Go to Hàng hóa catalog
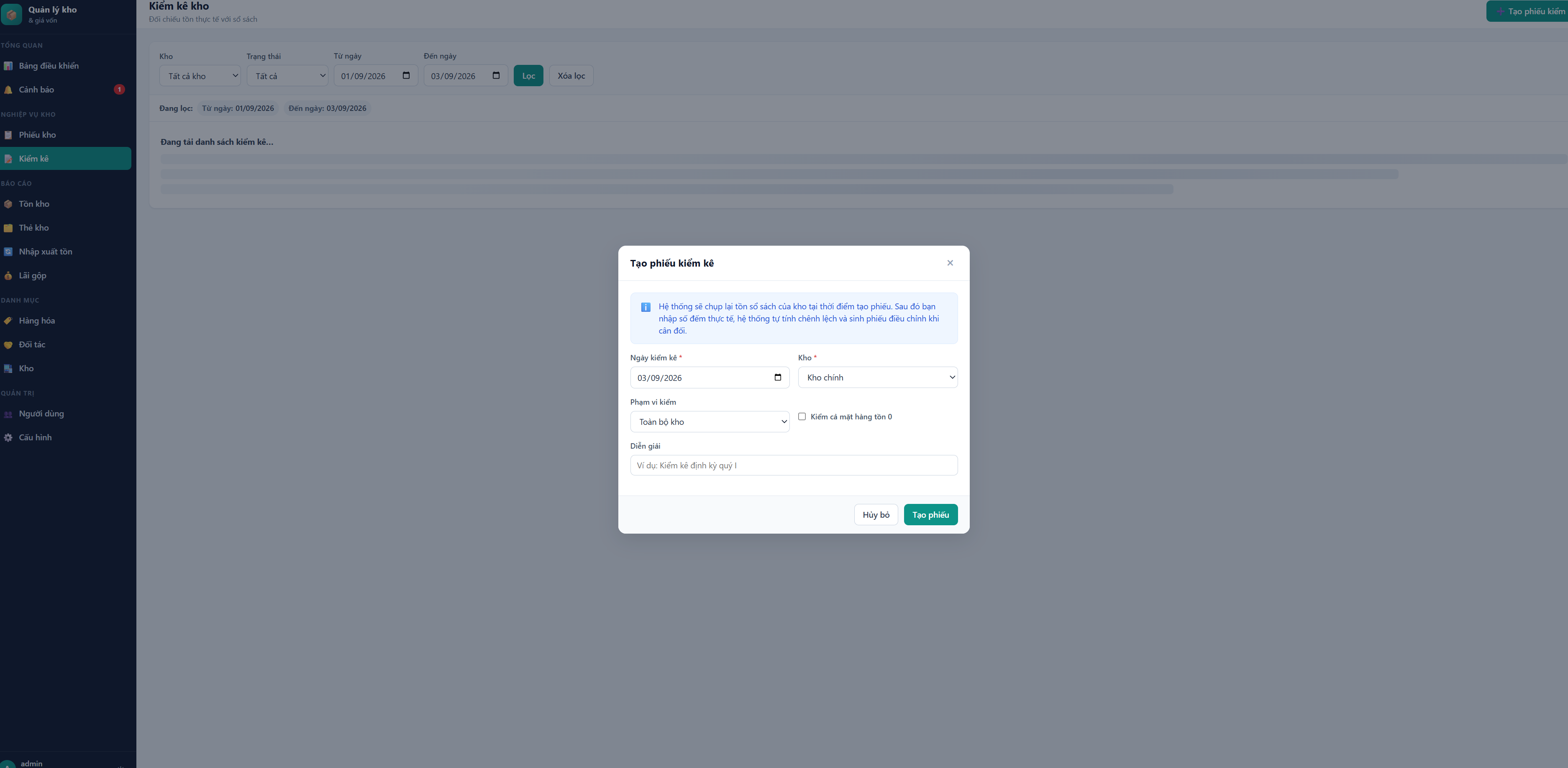 (x=66, y=321)
